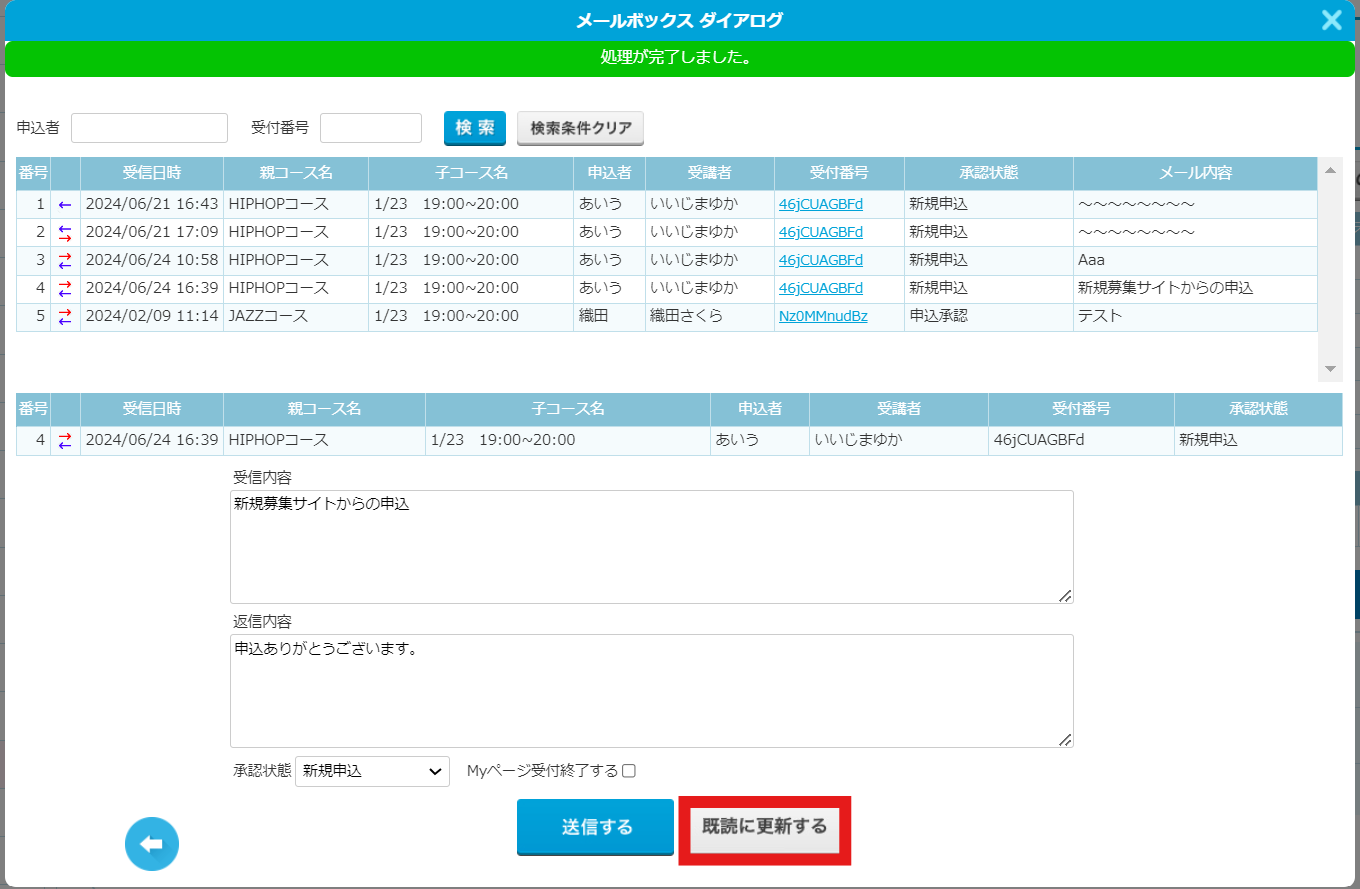Click arrow icon in row 4 of upper table

[65, 288]
